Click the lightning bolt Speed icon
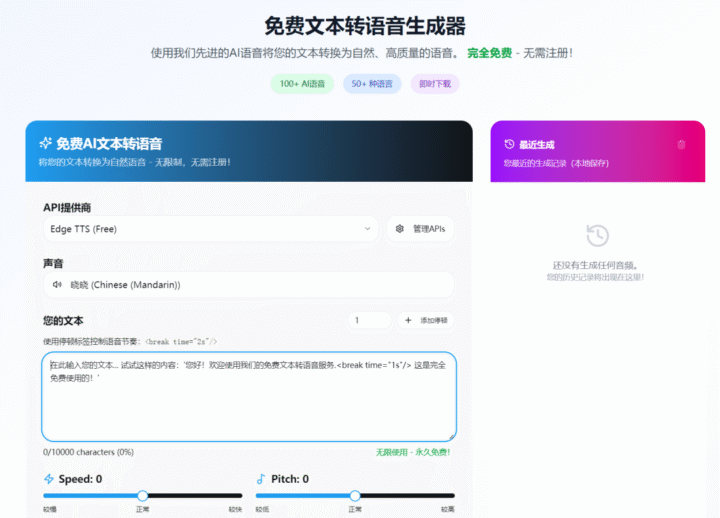Screen dimensions: 720x518 click(49, 479)
